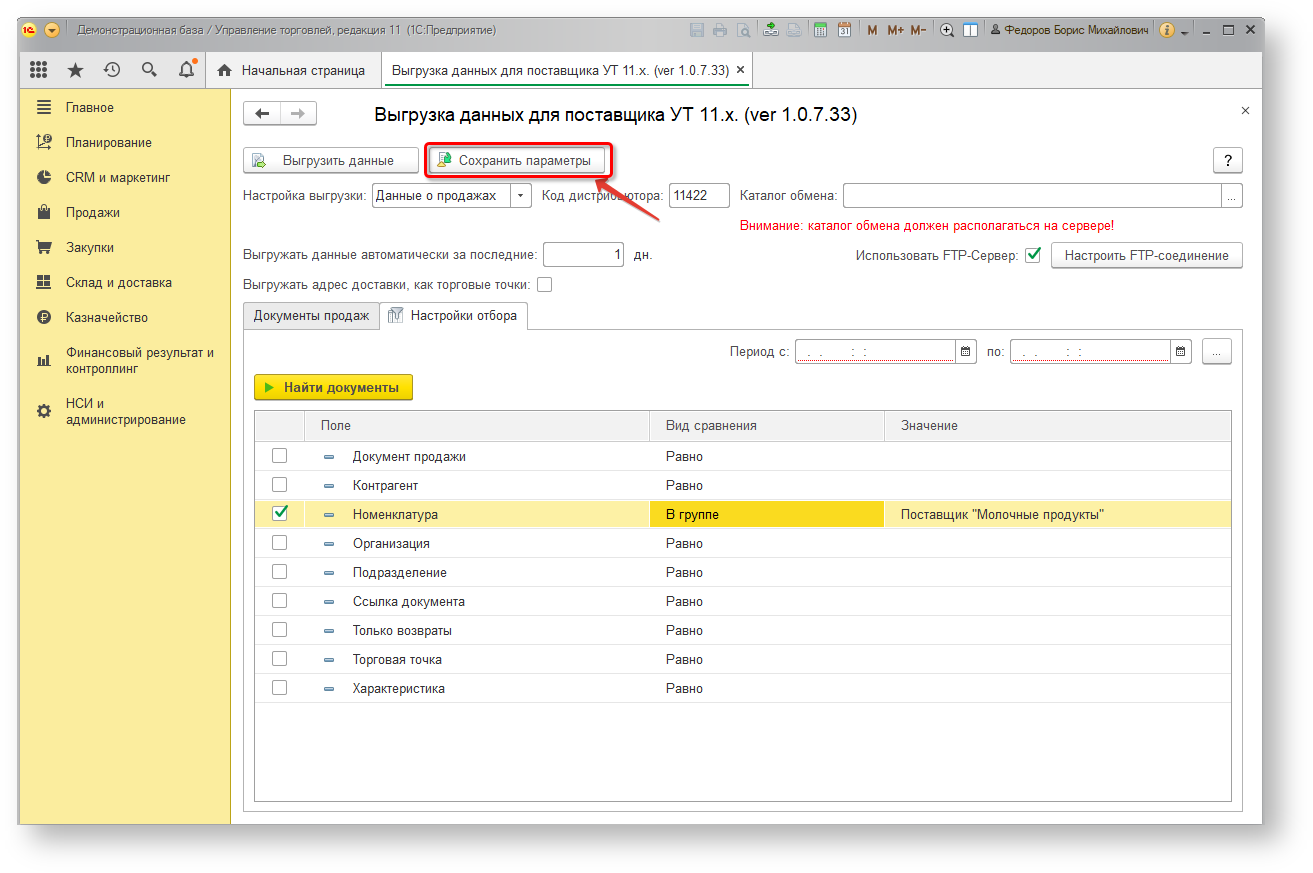1313x873 pixels.
Task: Switch to Документы продаж tab
Action: (x=311, y=316)
